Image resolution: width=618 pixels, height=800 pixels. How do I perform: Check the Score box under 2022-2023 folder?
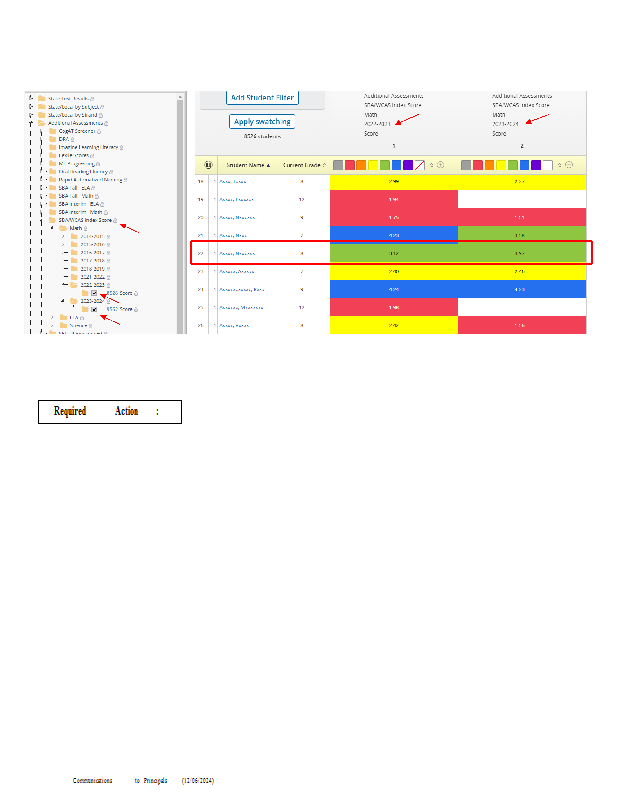tap(94, 293)
